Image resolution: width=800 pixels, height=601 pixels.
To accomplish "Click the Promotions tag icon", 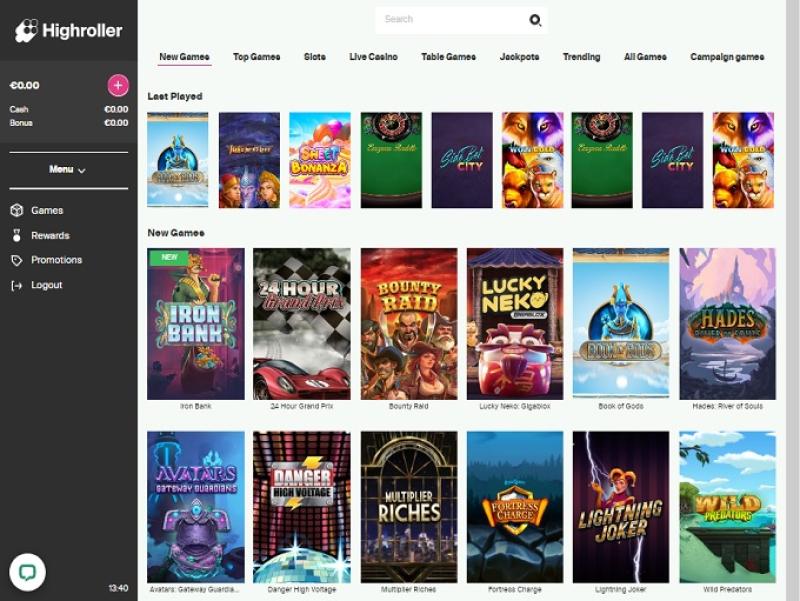I will 16,260.
